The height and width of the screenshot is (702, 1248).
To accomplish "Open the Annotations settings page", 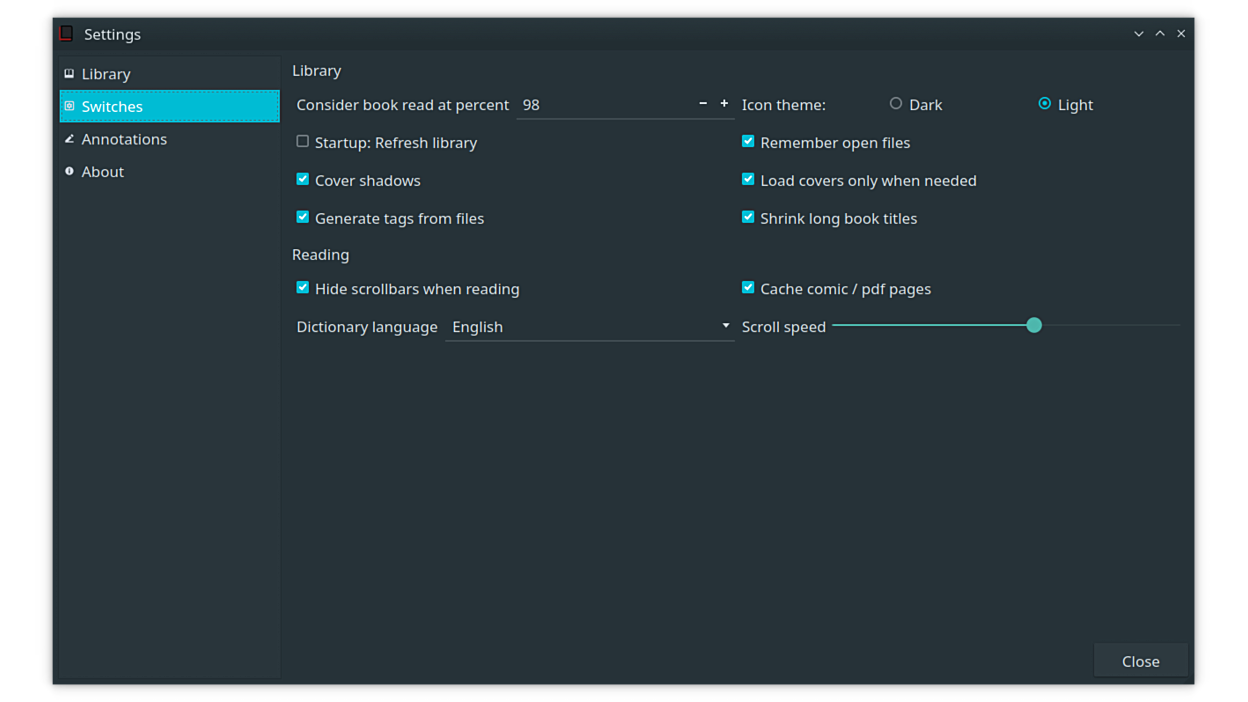I will [124, 139].
